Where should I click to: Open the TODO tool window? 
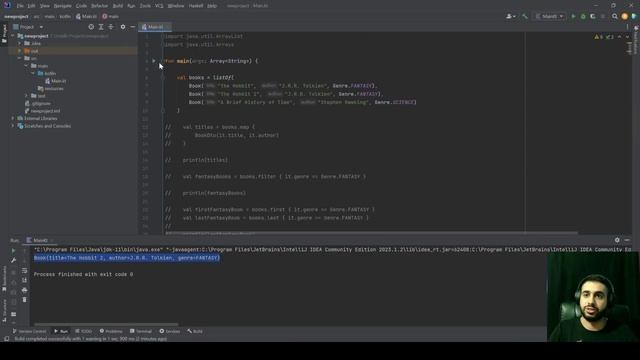[x=83, y=331]
